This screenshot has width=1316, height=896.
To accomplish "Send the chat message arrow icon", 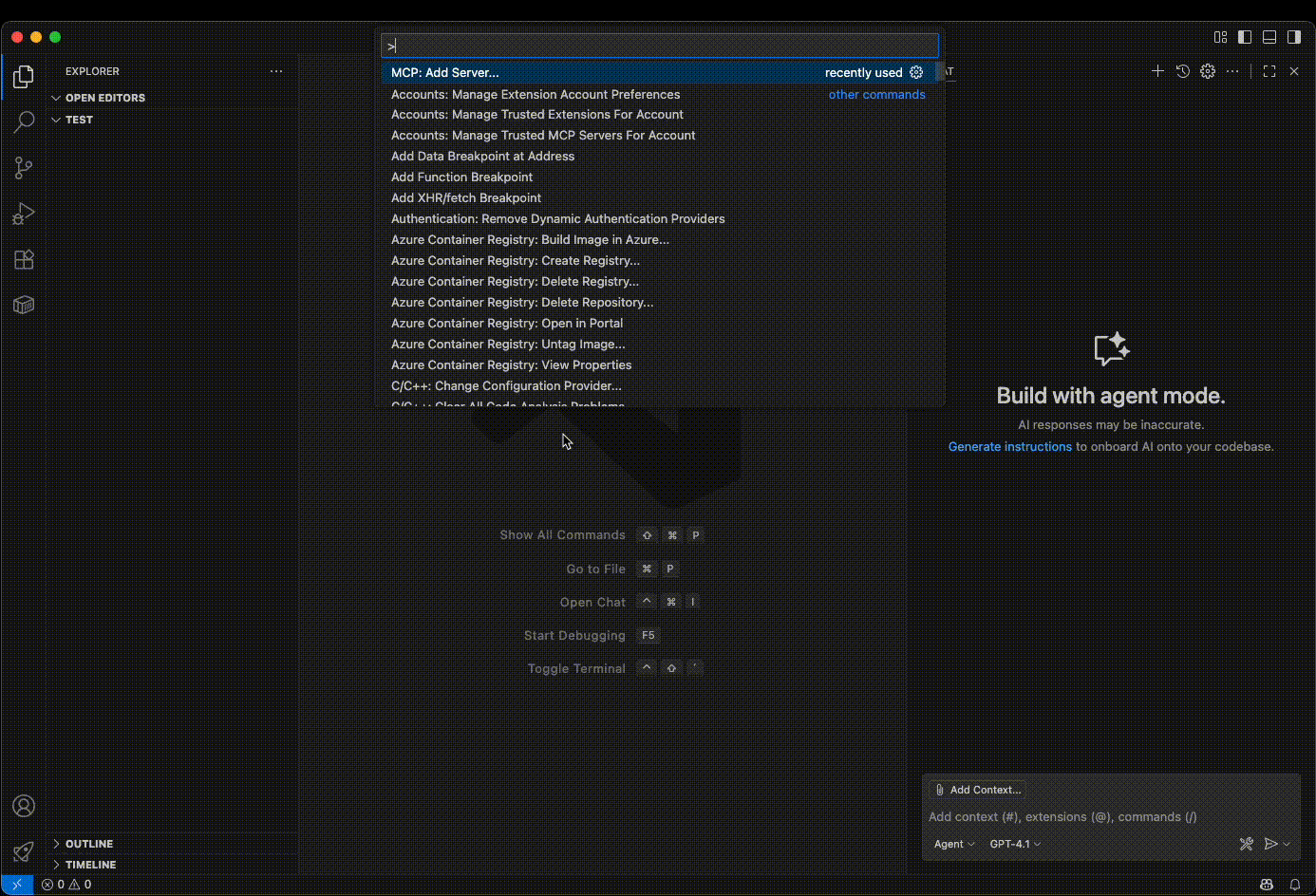I will [1270, 844].
